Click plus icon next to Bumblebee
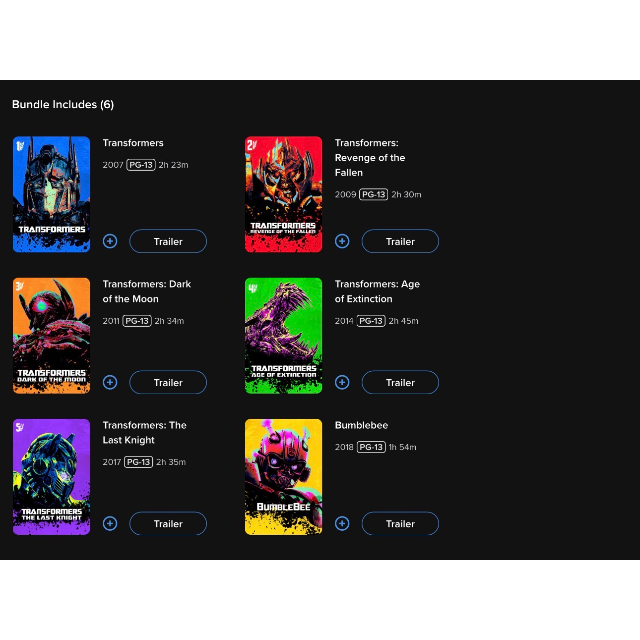The height and width of the screenshot is (640, 640). pyautogui.click(x=342, y=523)
